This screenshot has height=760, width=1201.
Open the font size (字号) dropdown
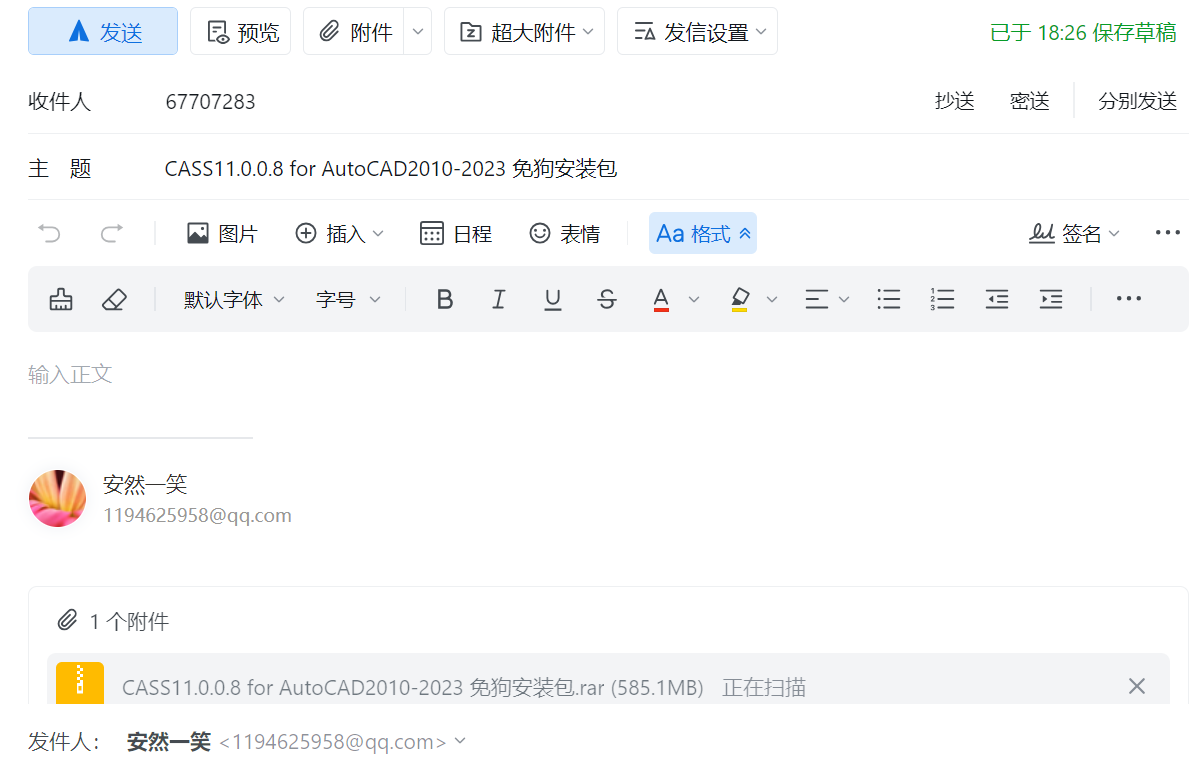348,299
